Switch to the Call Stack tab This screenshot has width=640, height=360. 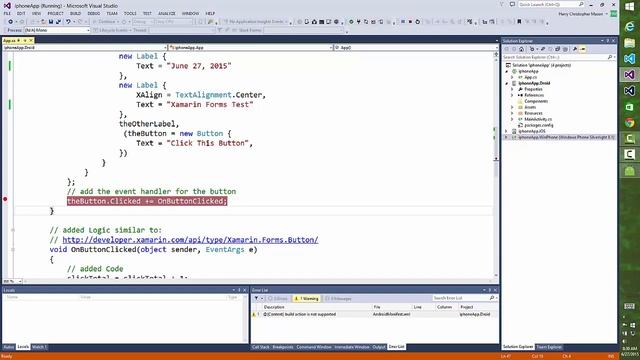coord(260,347)
